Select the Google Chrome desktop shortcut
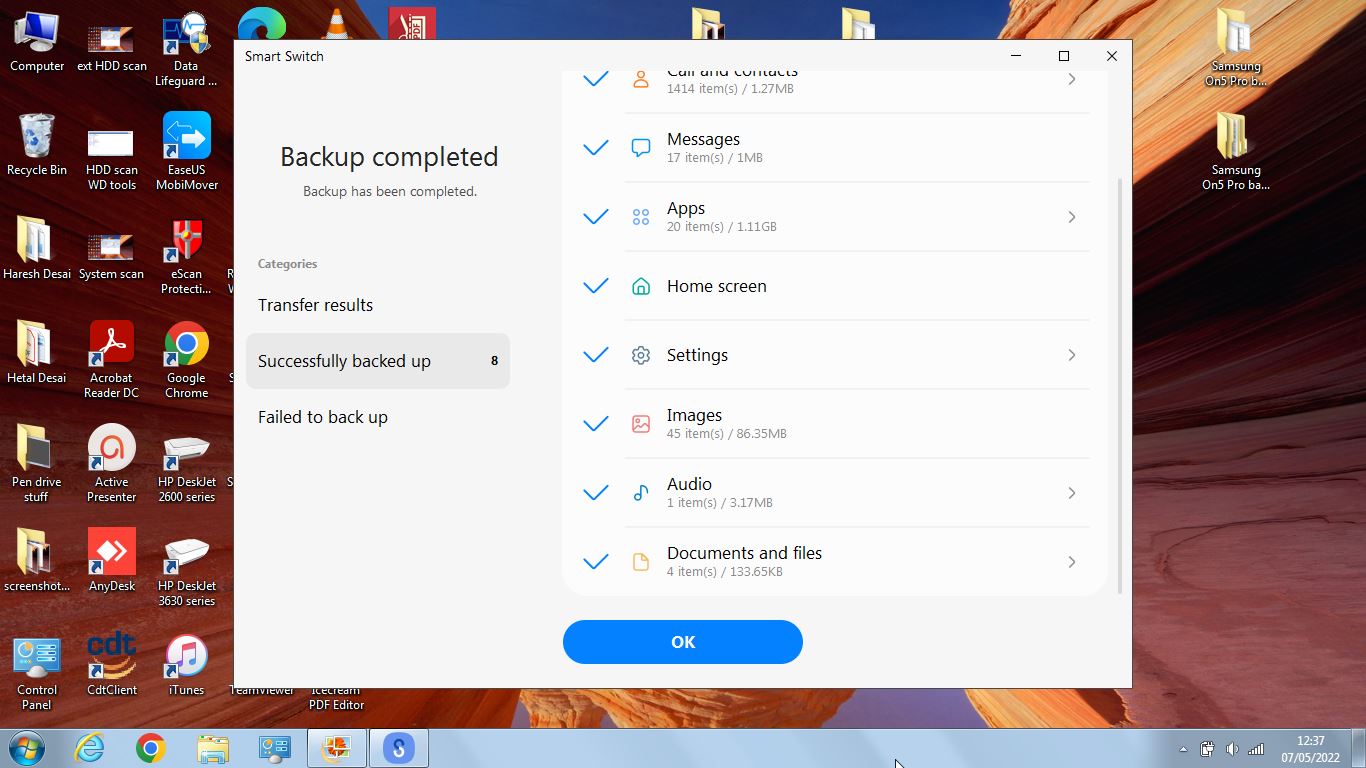 click(x=187, y=360)
